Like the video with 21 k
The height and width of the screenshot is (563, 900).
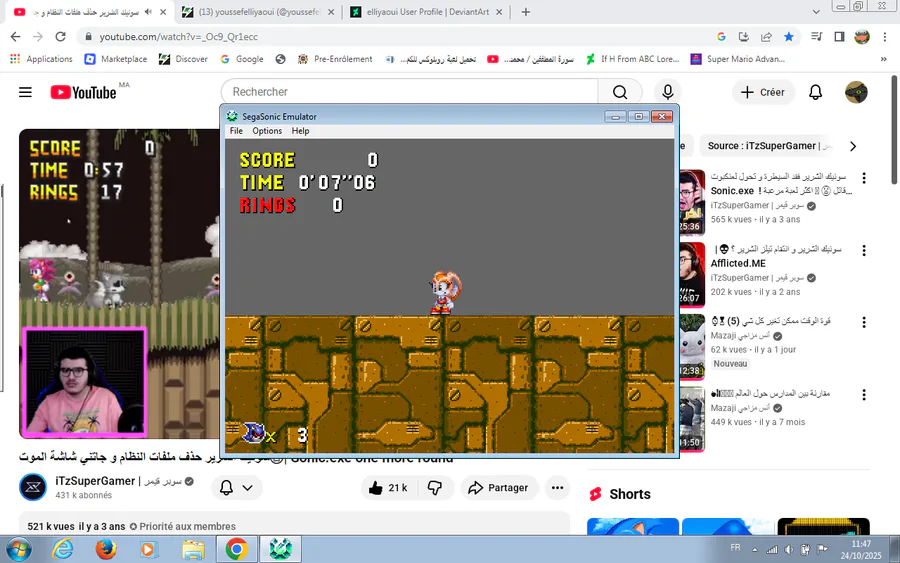(x=389, y=488)
